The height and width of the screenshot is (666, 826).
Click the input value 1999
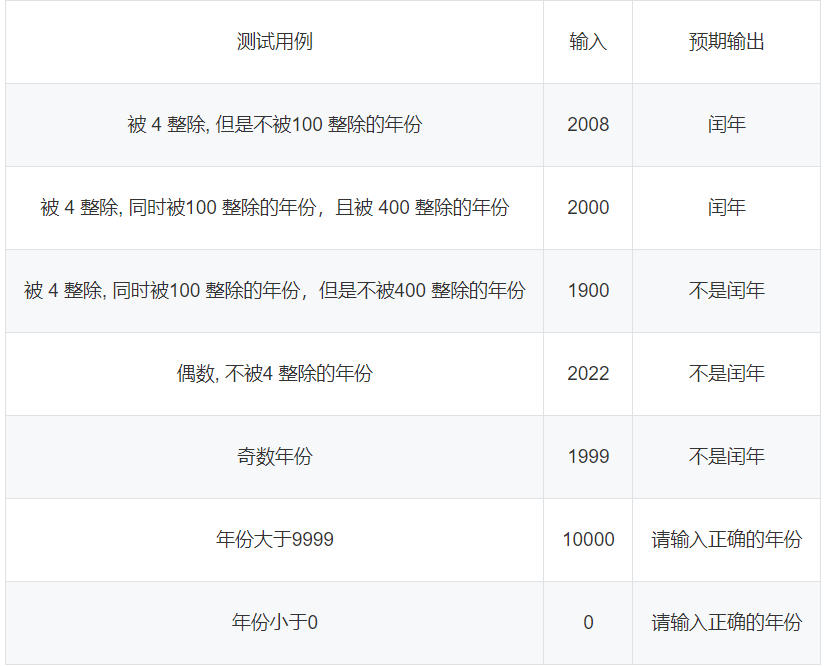coord(588,457)
